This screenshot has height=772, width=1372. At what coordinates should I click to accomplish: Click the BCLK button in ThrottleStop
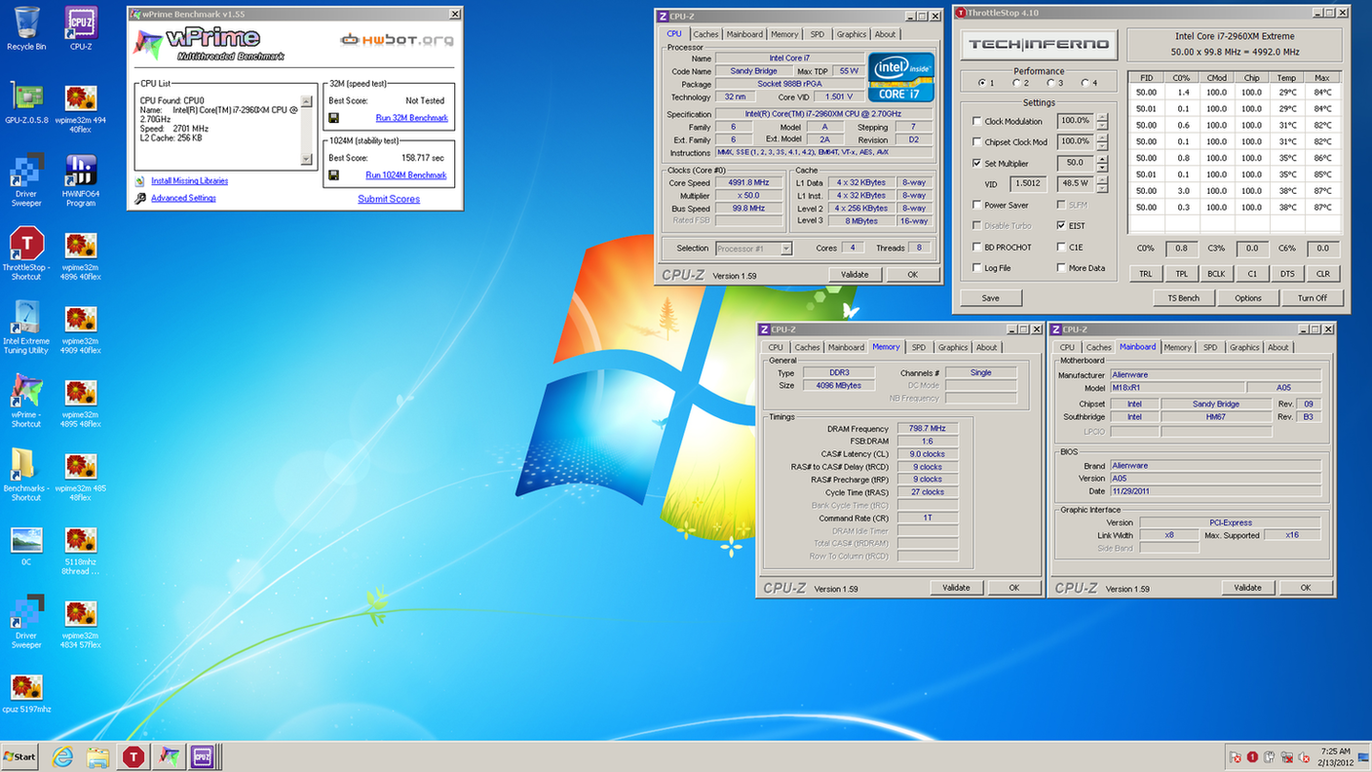pos(1216,273)
